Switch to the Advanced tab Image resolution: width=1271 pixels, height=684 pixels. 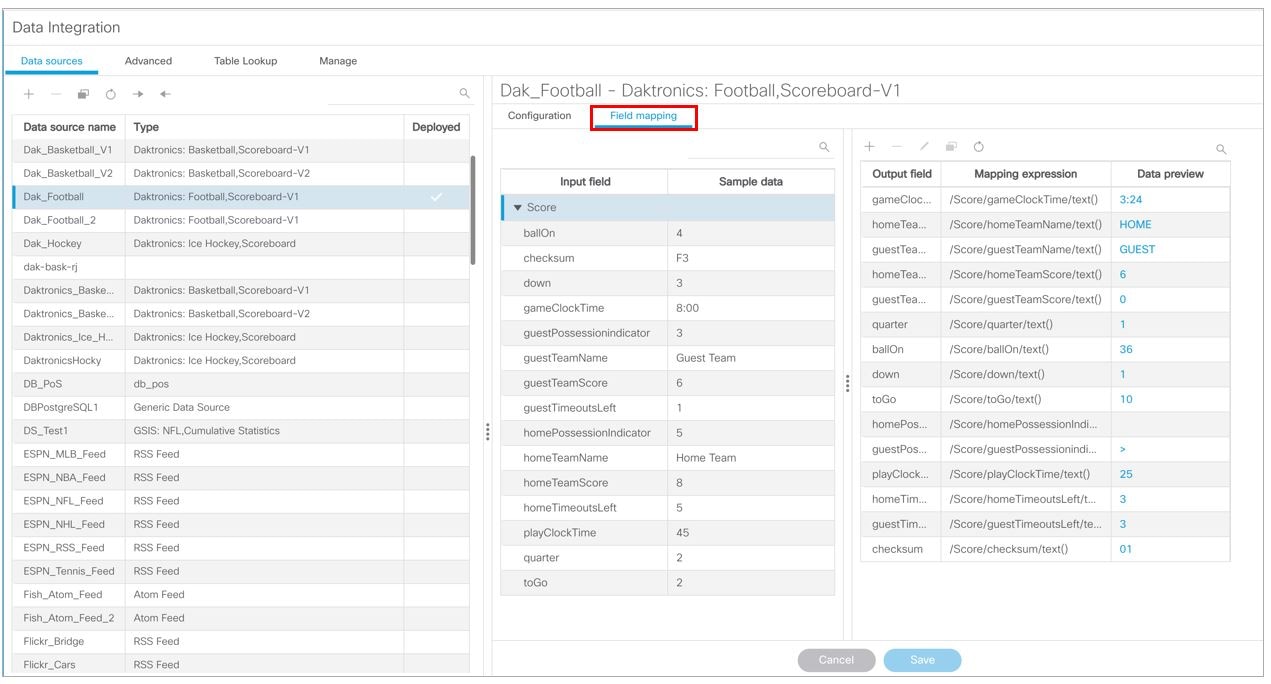click(x=148, y=61)
